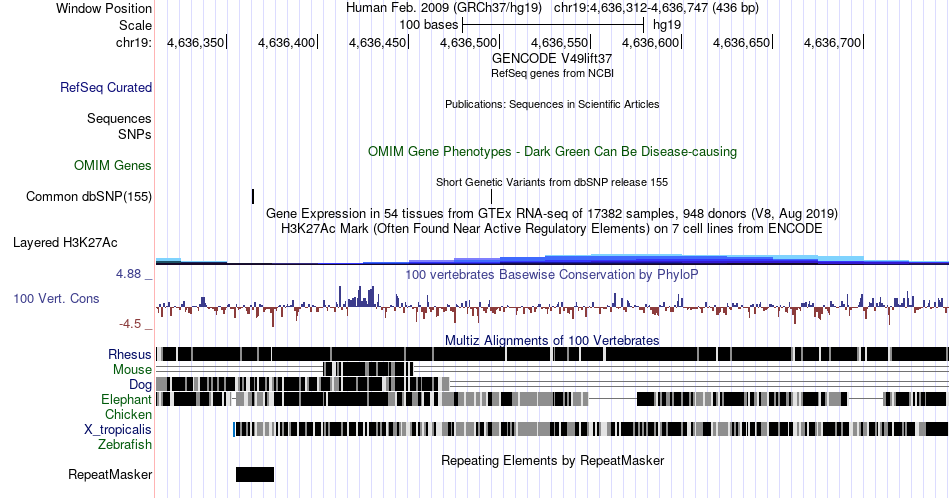Click OMIM Gene Phenotypes track title
The image size is (950, 498).
(552, 151)
